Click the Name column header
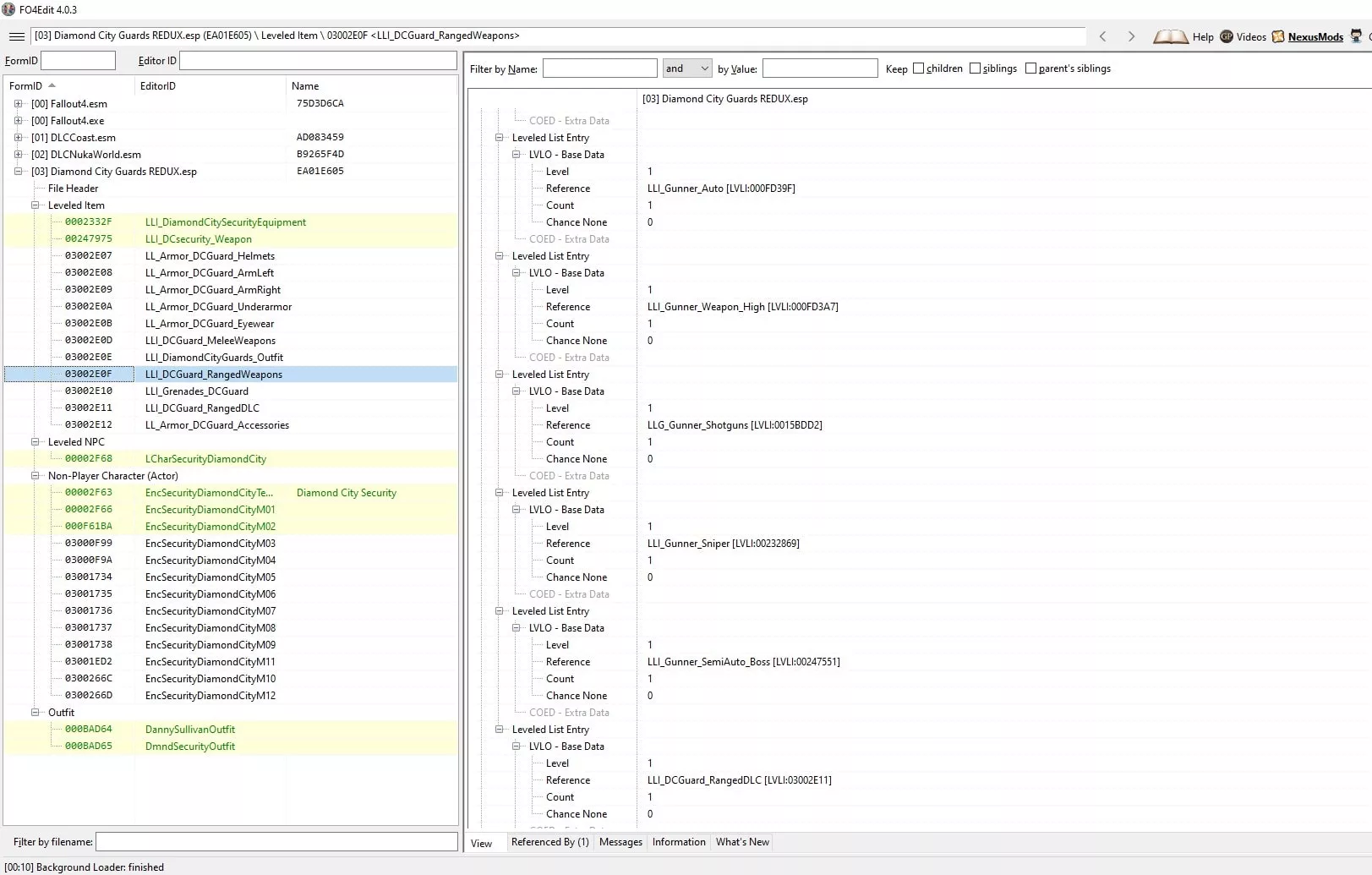 [372, 85]
